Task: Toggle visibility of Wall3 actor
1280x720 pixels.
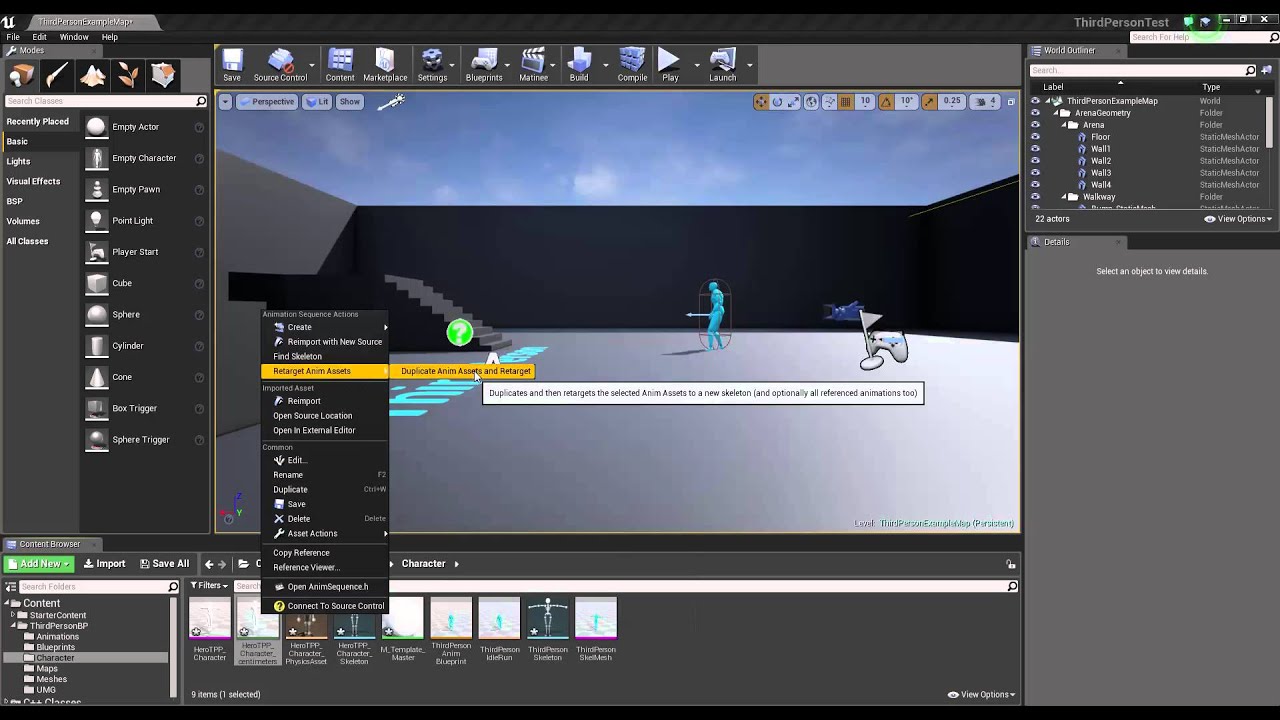Action: pyautogui.click(x=1035, y=173)
